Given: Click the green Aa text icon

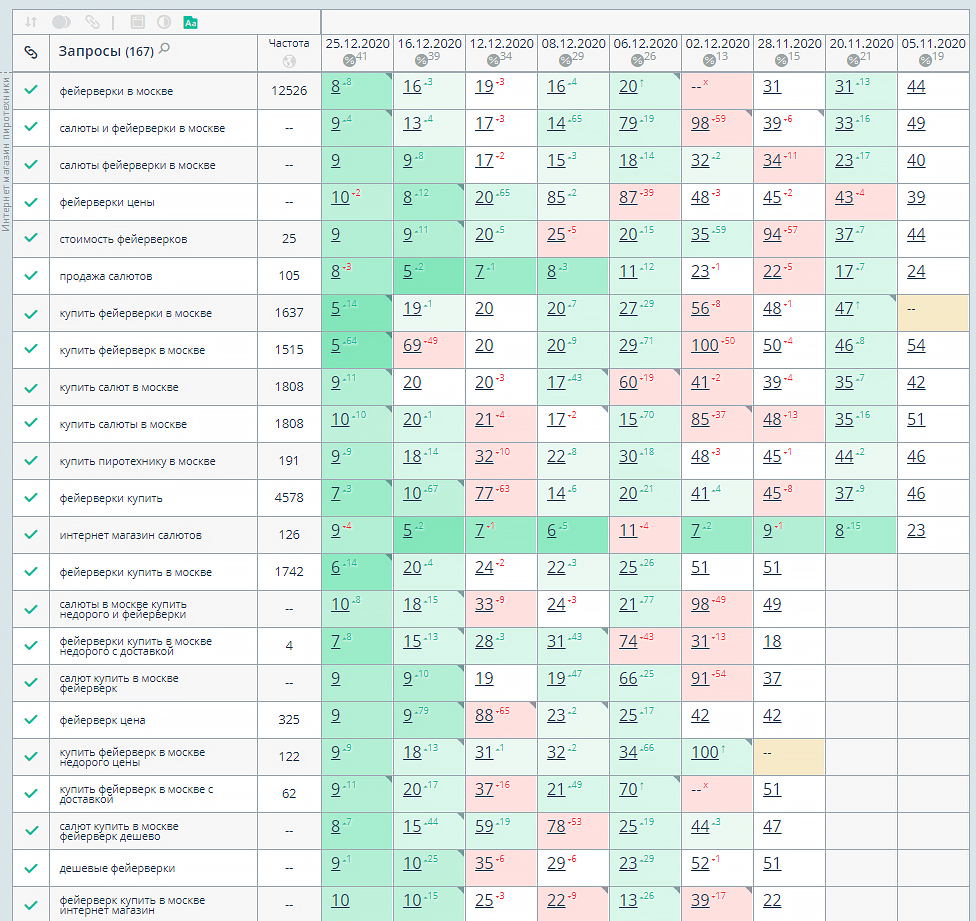Looking at the screenshot, I should 191,21.
